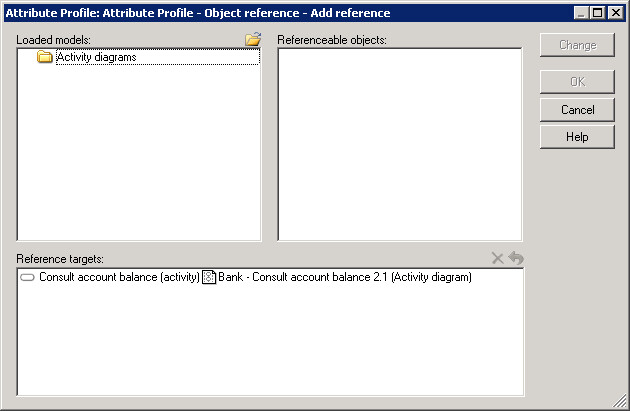Select Bank - Consult account balance 2.1 entry
Image resolution: width=630 pixels, height=411 pixels.
(344, 277)
